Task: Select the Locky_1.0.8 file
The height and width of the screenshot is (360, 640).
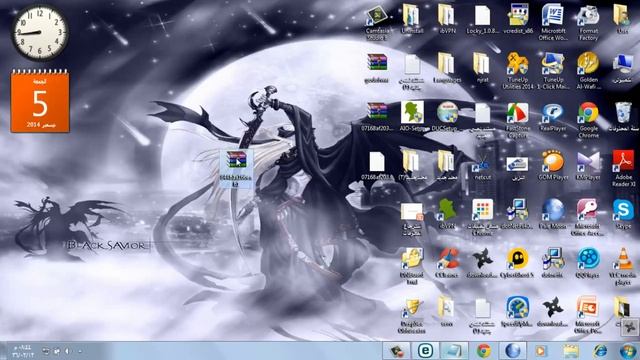Action: click(482, 20)
